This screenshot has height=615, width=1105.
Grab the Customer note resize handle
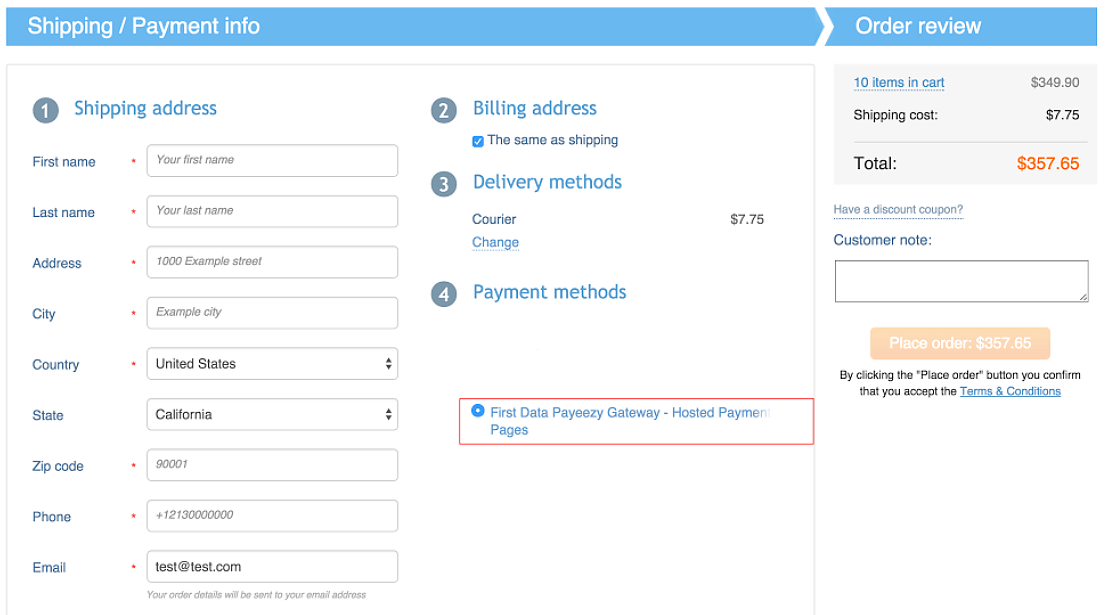tap(1083, 297)
